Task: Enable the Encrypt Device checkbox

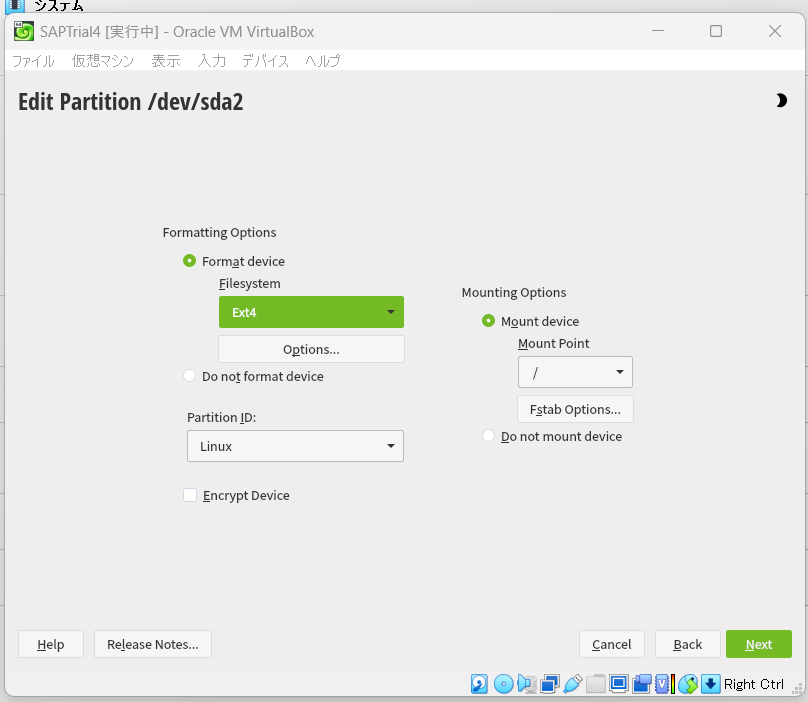Action: 190,495
